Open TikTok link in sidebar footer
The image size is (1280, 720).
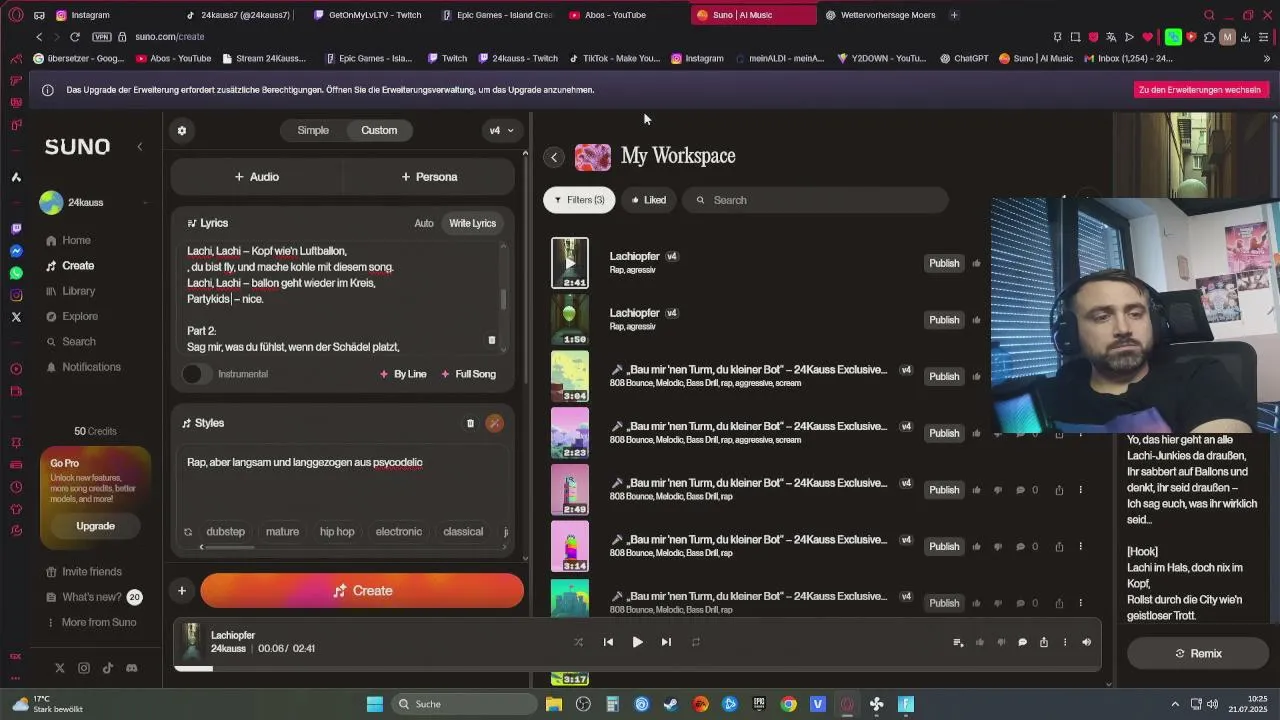[x=107, y=668]
